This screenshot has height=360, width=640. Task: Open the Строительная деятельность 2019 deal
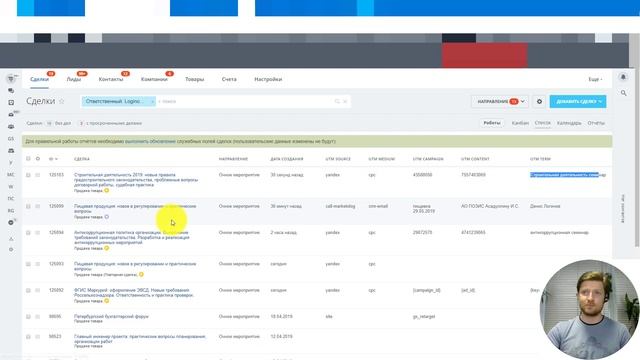[136, 180]
